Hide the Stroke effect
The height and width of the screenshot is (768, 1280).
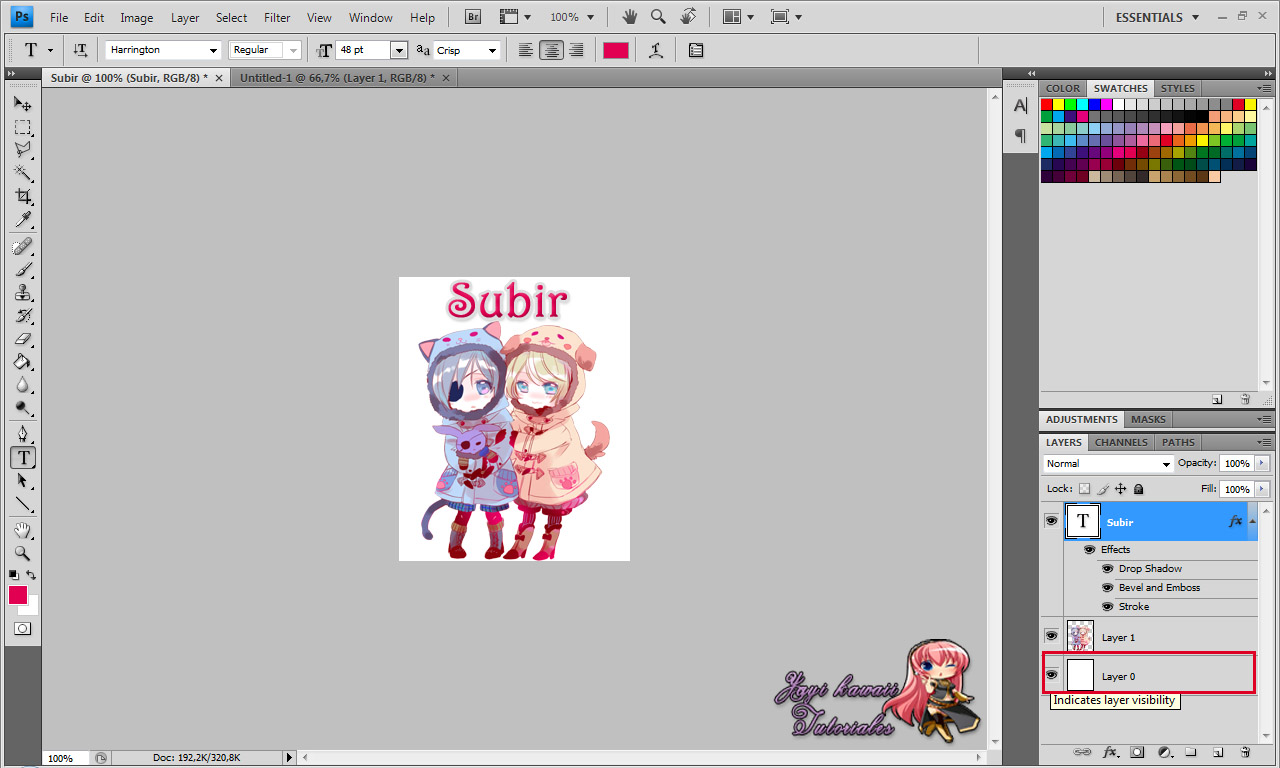click(x=1107, y=606)
